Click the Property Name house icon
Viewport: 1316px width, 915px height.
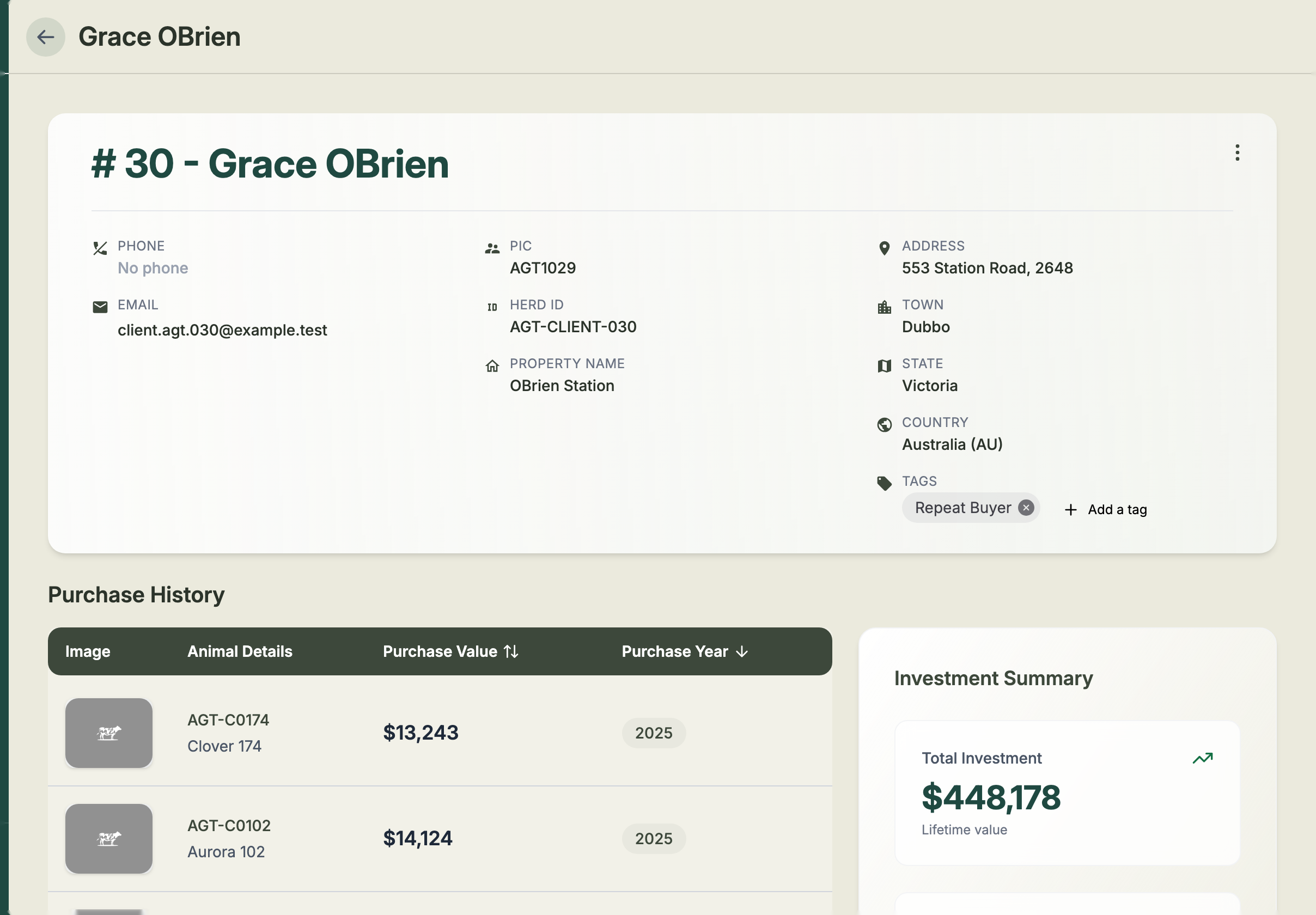coord(492,365)
